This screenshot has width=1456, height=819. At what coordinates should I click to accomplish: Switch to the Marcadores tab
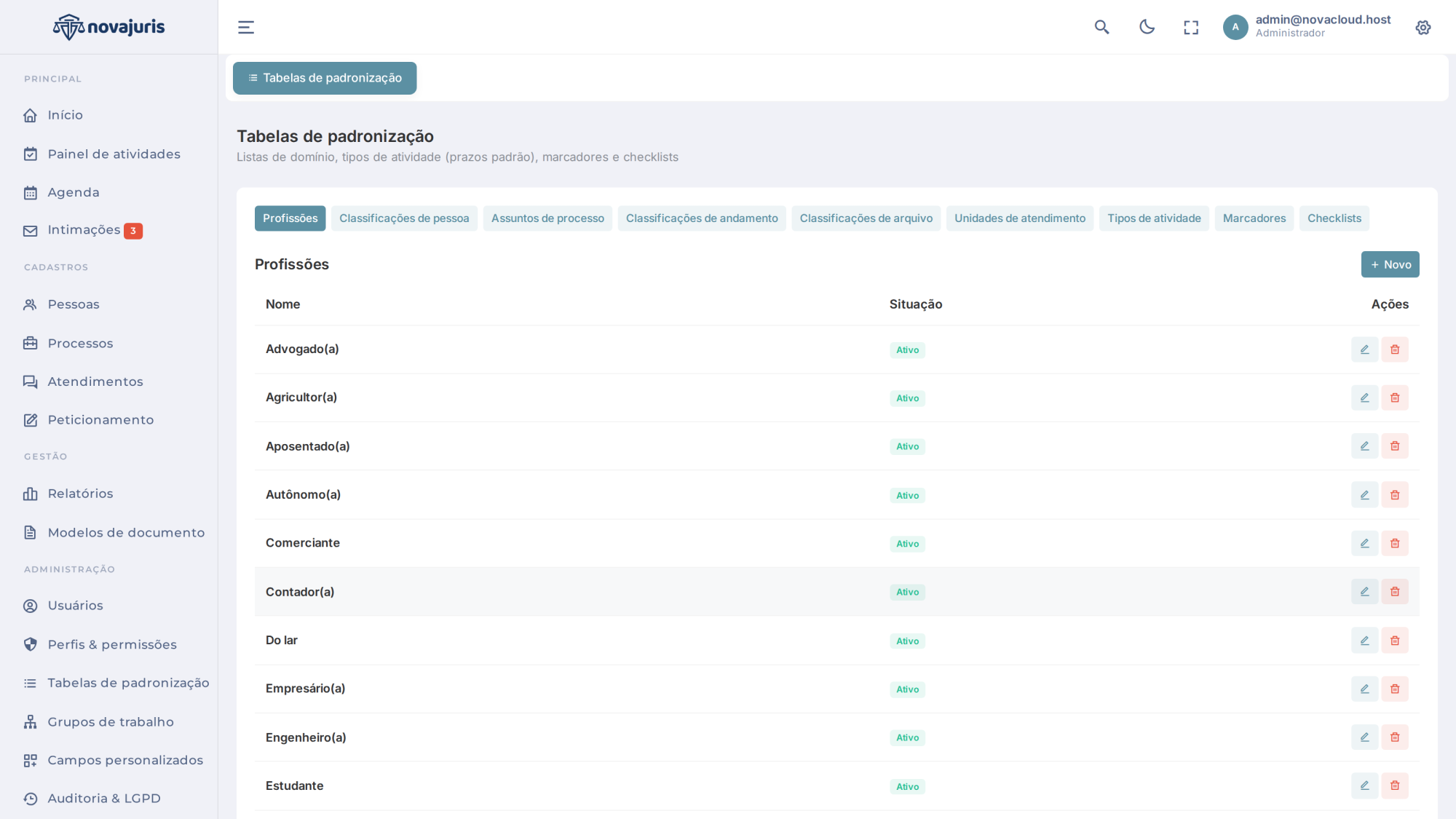click(x=1254, y=218)
